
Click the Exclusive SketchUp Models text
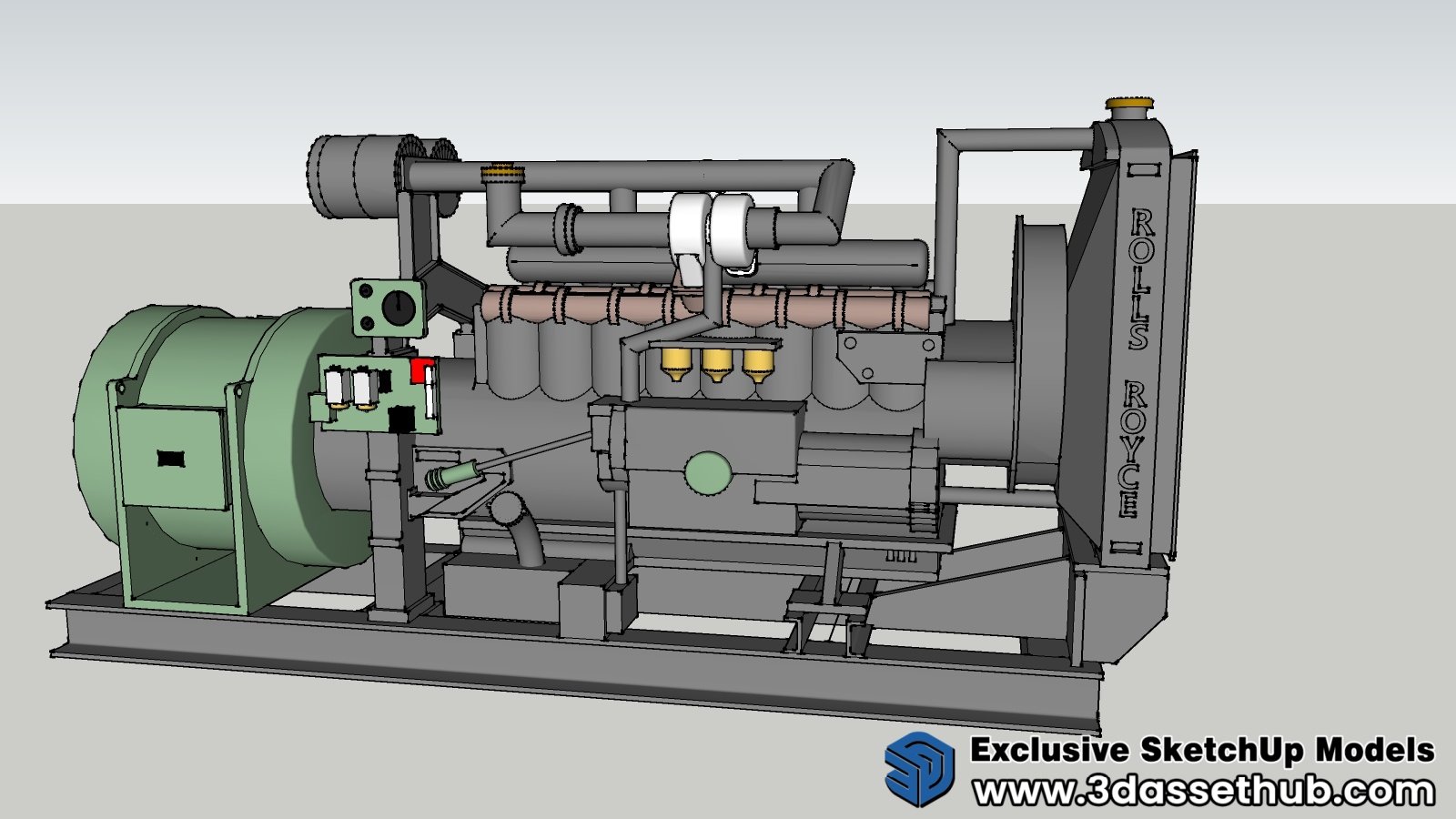pyautogui.click(x=1201, y=750)
